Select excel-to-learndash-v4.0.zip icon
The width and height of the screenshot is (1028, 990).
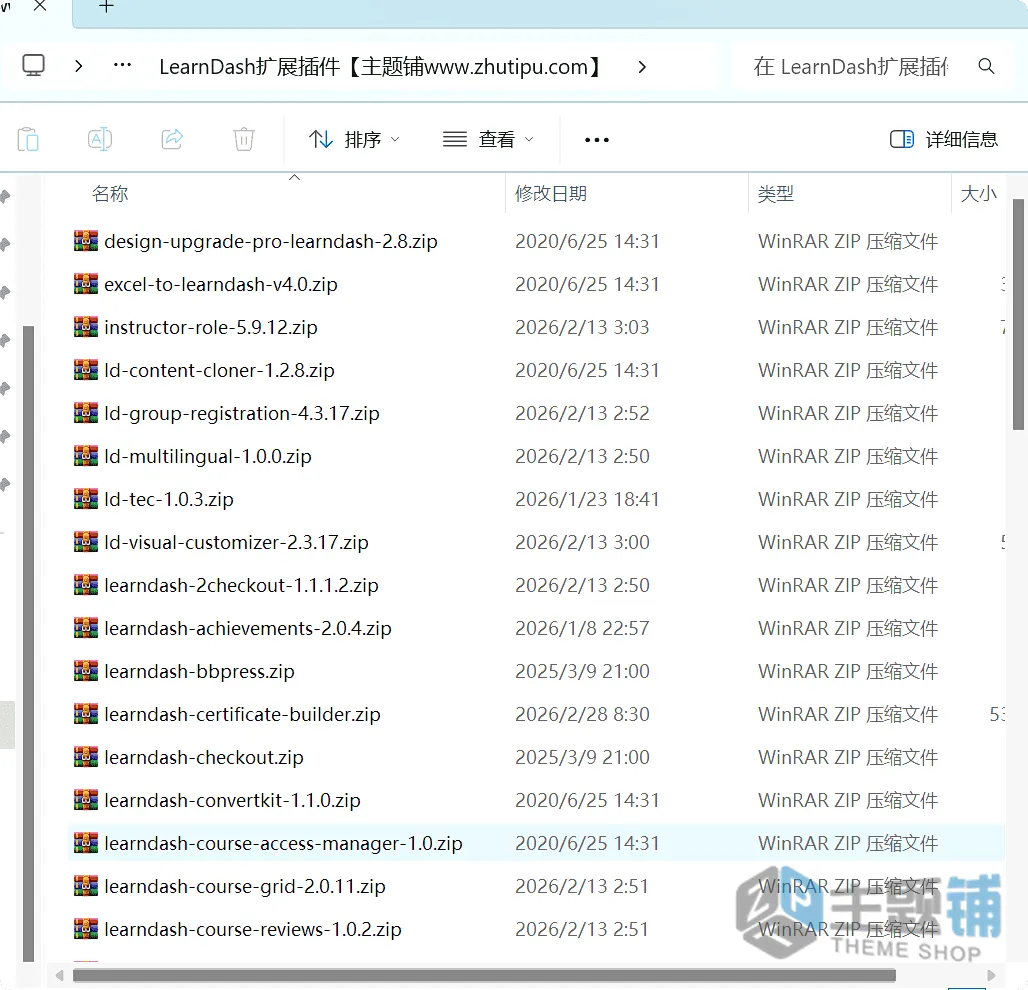[x=86, y=284]
